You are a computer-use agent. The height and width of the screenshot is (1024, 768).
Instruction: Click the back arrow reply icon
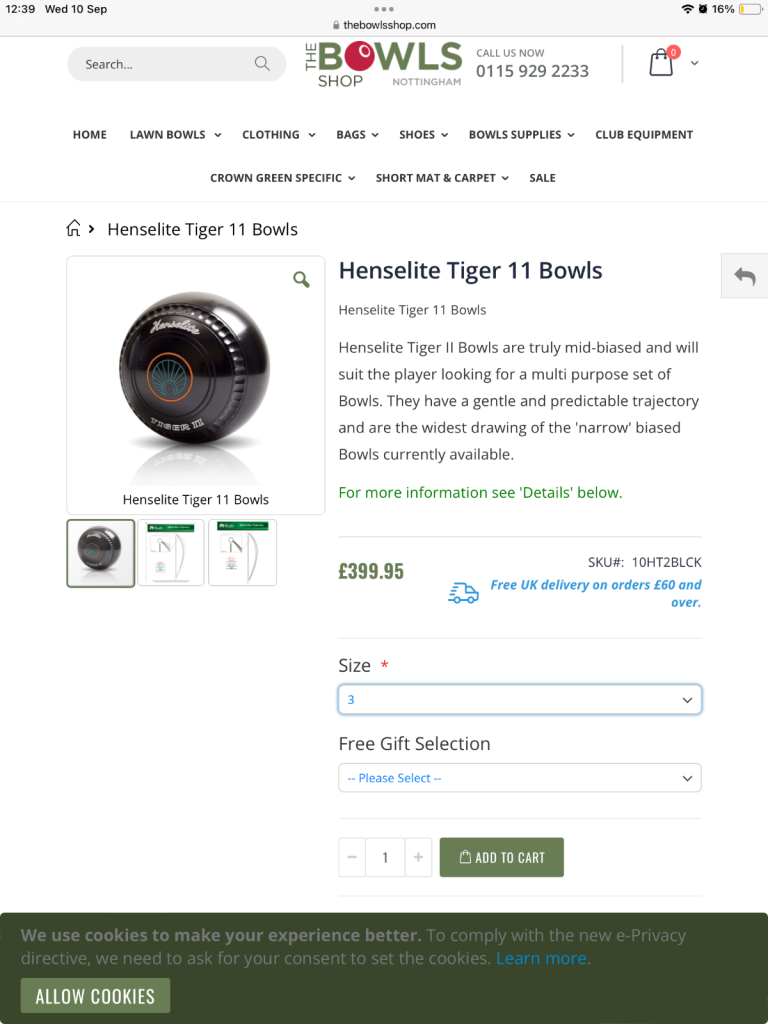pos(744,276)
